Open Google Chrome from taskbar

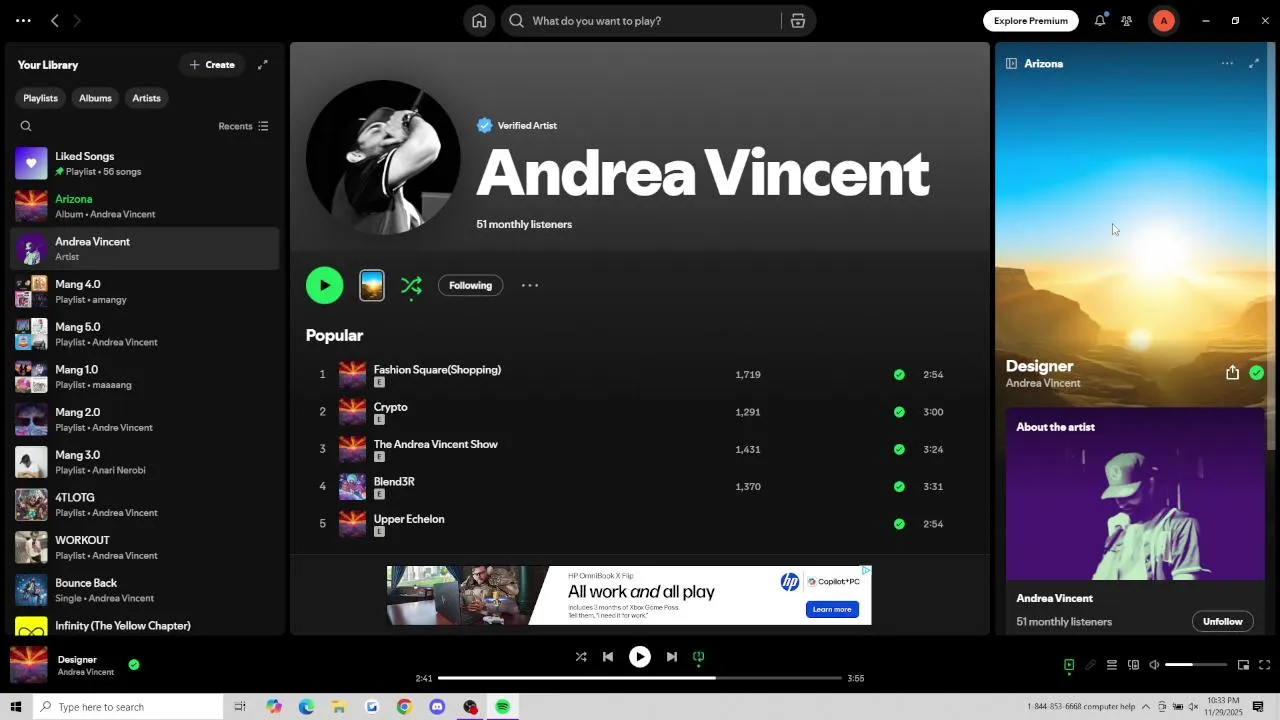coord(404,707)
